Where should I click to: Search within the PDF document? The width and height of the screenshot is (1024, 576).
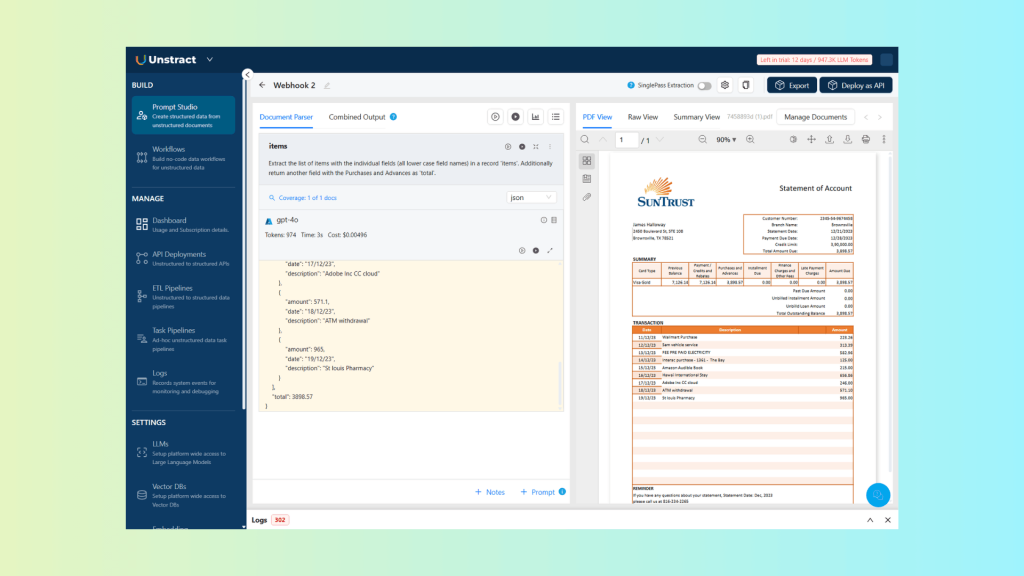(x=585, y=139)
